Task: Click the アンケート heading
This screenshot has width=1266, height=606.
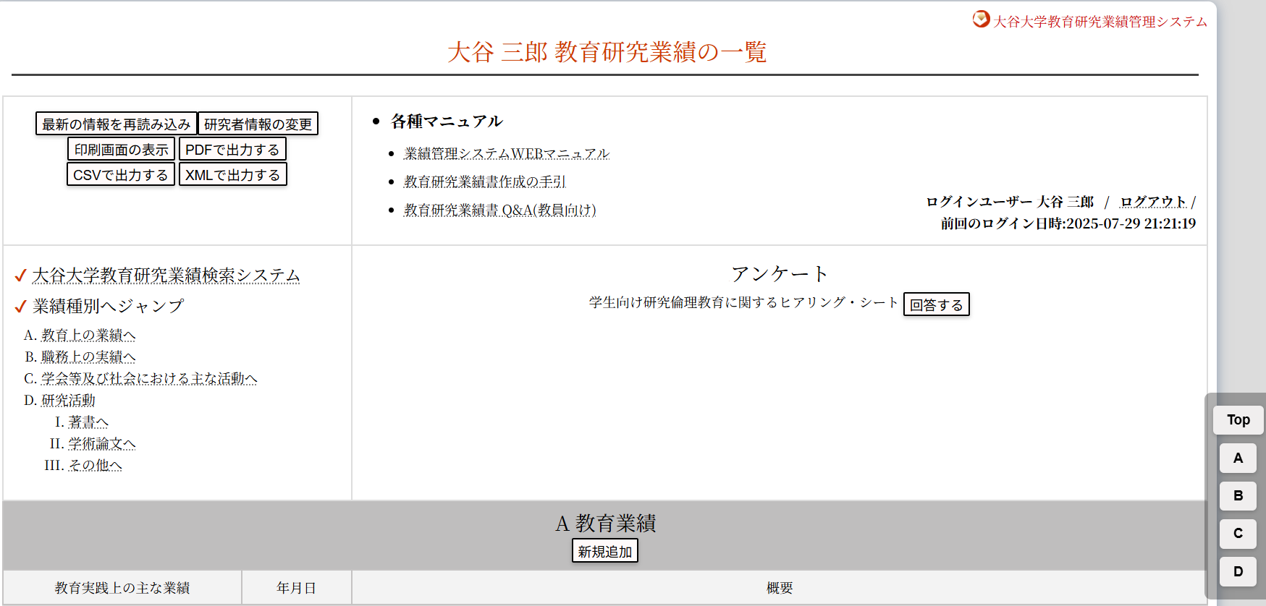Action: click(780, 274)
